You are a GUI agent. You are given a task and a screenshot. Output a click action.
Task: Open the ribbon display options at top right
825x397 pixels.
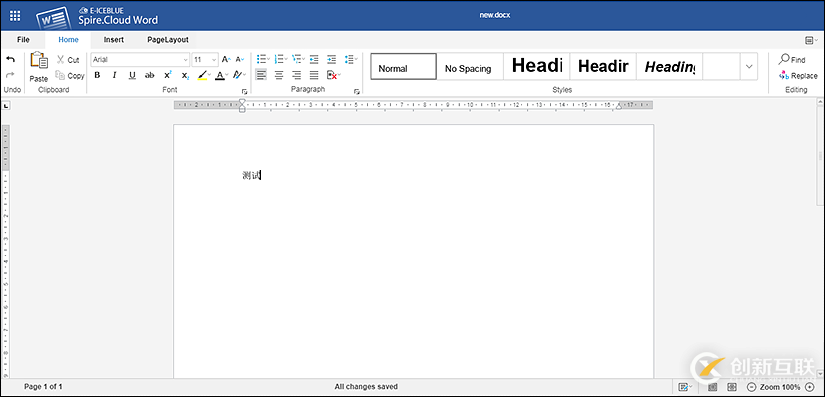tap(811, 40)
